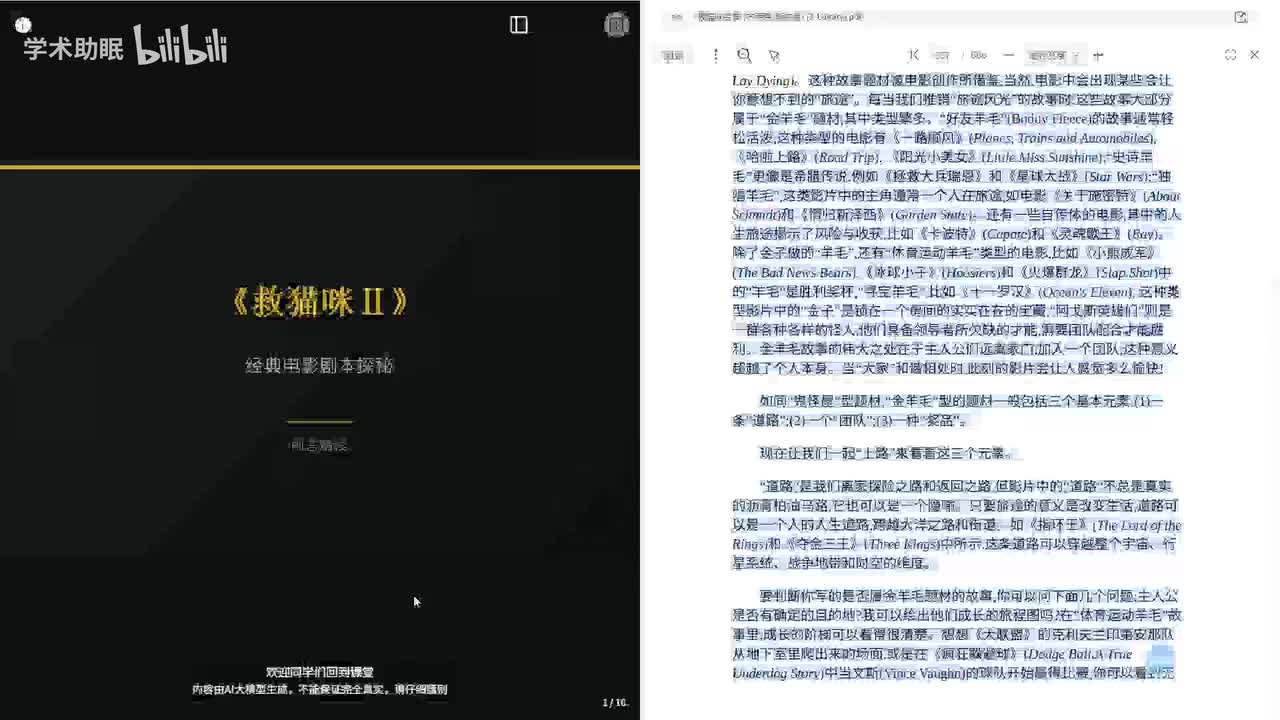The width and height of the screenshot is (1280, 720).
Task: Select the cursor pointer tool in PDF toolbar
Action: click(774, 56)
